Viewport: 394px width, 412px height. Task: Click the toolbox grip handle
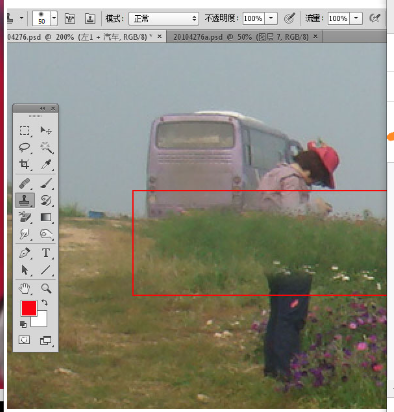[x=35, y=116]
